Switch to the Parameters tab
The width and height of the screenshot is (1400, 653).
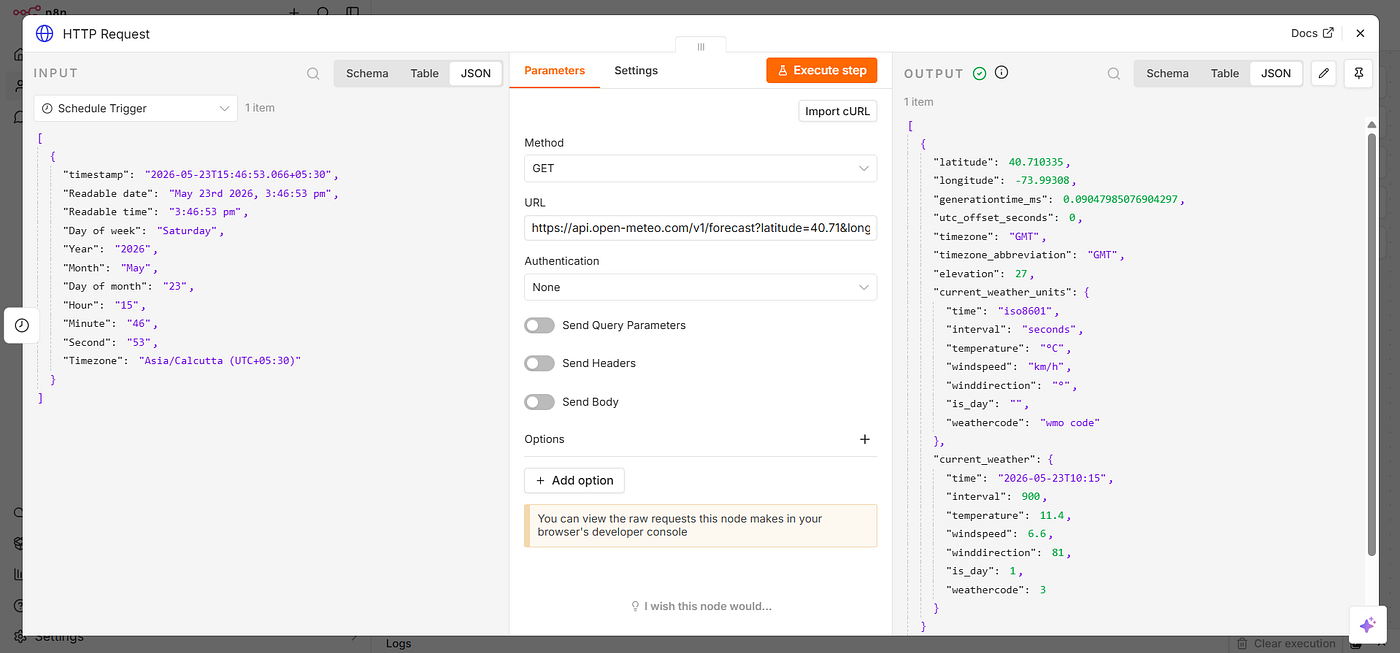click(554, 70)
